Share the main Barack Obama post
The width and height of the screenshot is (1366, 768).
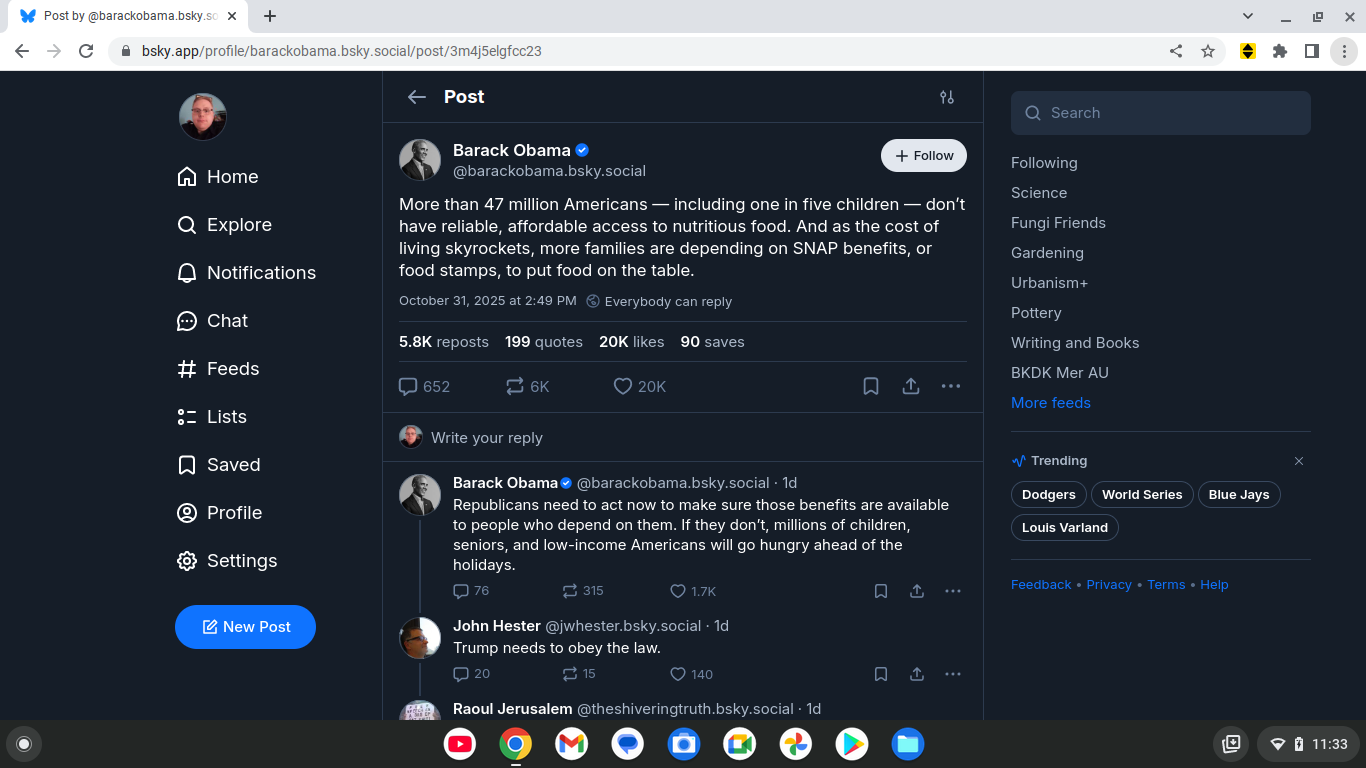pos(911,386)
